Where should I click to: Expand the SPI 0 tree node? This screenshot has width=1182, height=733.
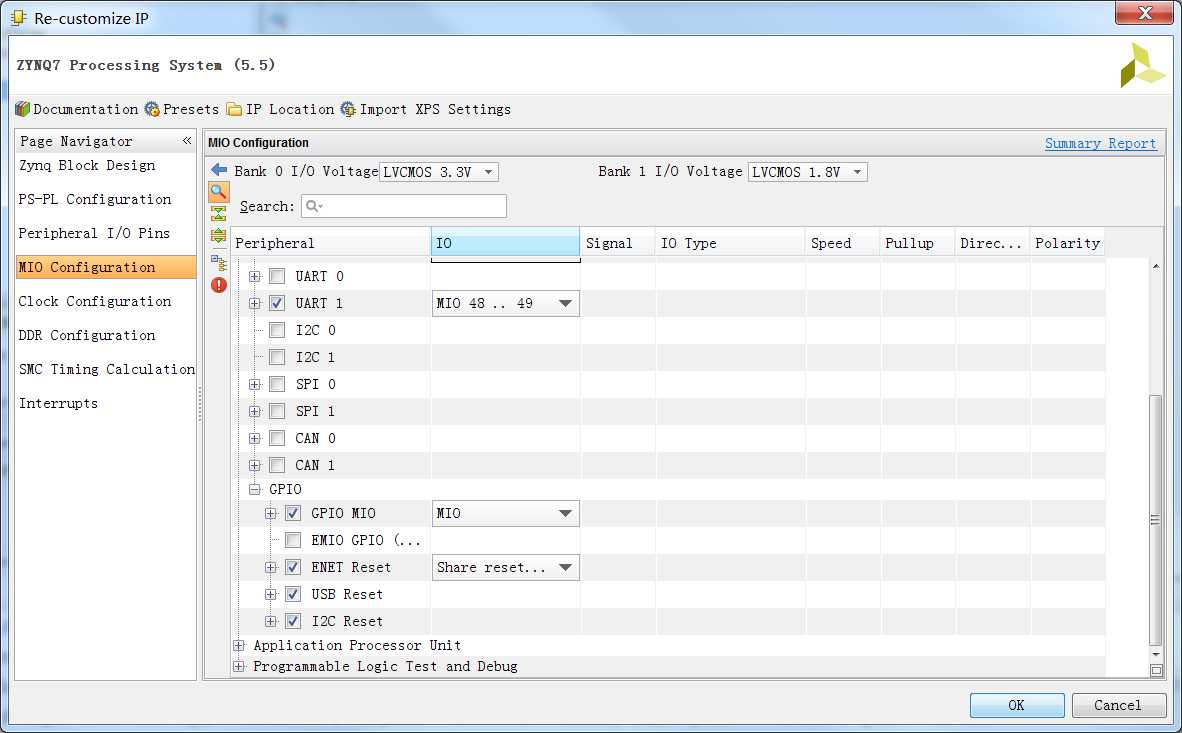coord(255,385)
